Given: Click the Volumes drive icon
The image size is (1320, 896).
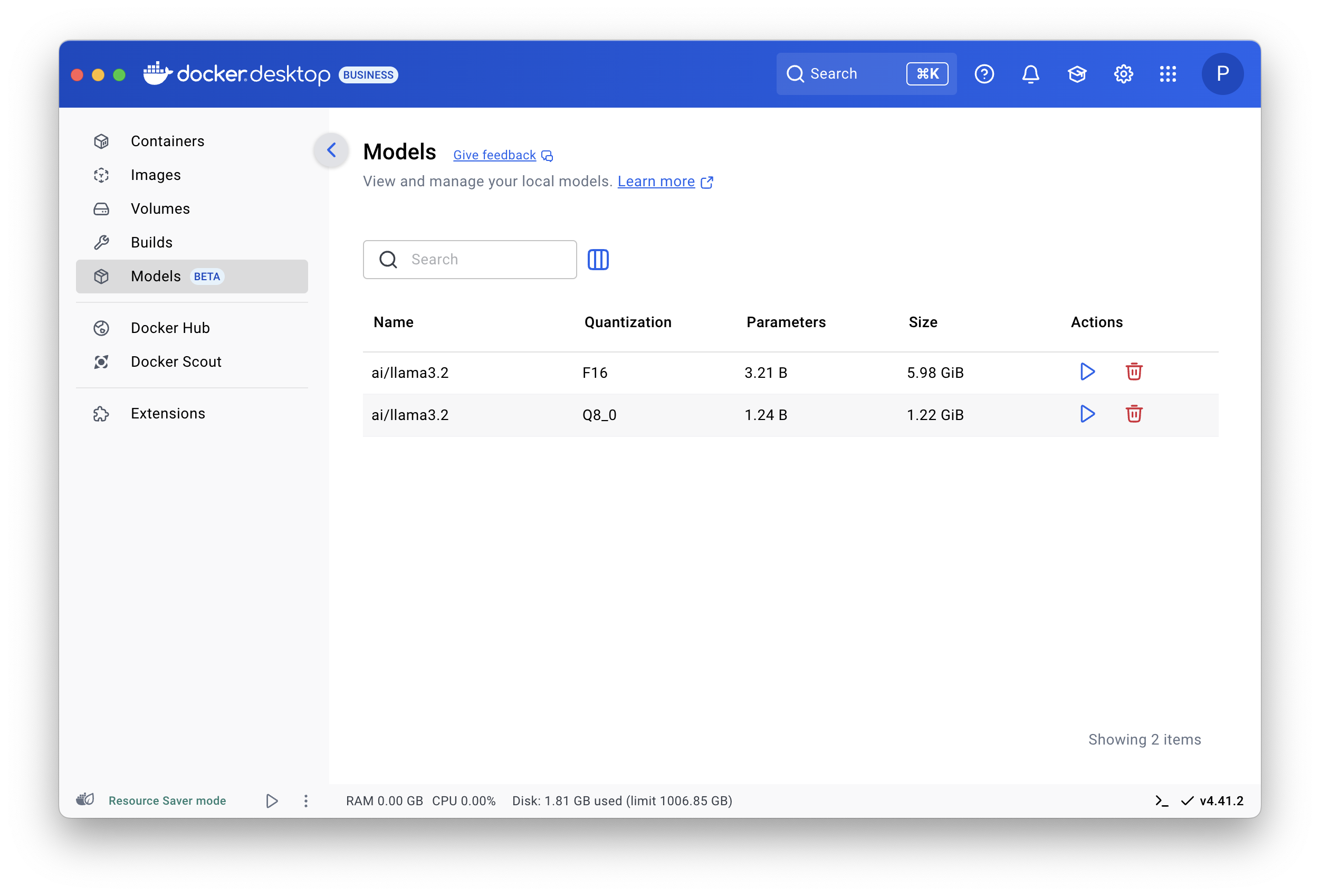Looking at the screenshot, I should [101, 208].
